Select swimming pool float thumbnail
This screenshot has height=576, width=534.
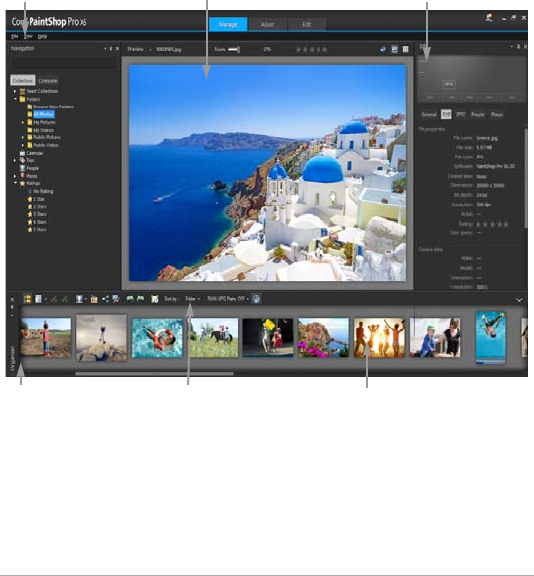157,338
